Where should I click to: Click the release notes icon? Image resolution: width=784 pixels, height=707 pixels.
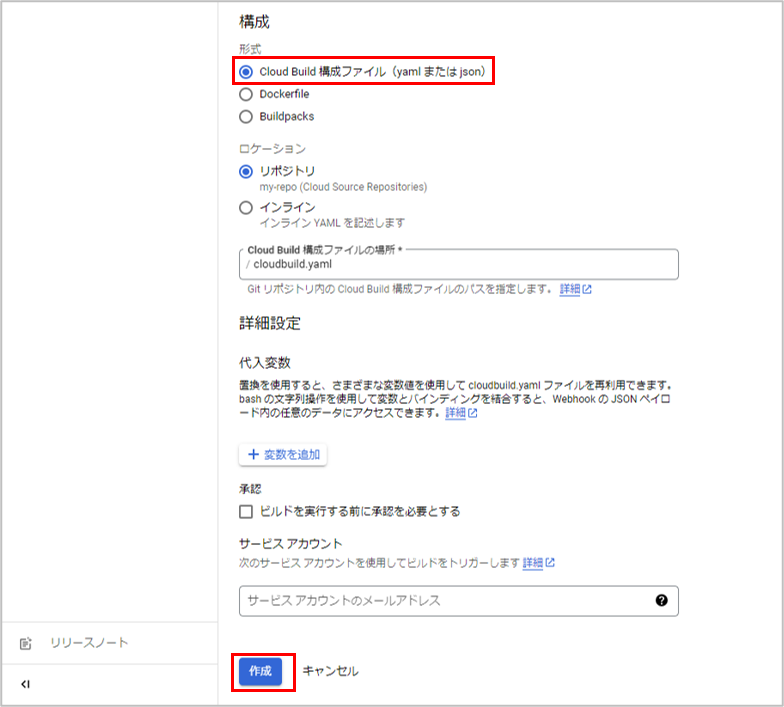tap(26, 644)
